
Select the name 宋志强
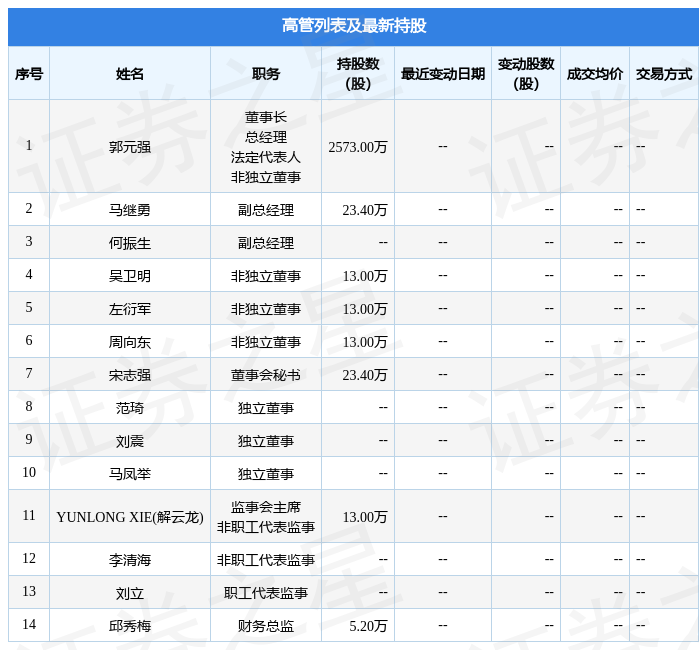point(130,375)
